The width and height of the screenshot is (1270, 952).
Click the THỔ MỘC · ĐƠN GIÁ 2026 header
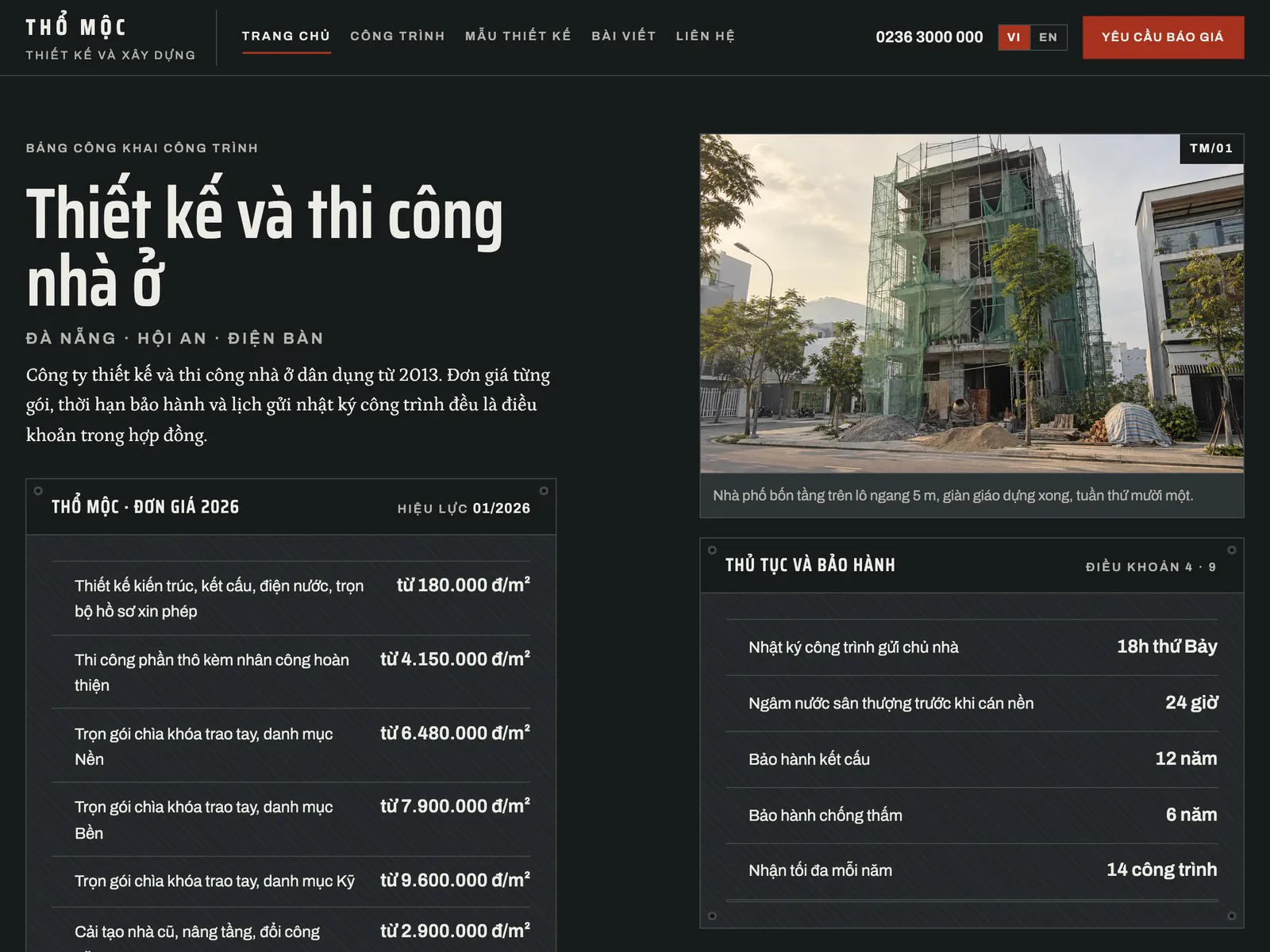(145, 507)
